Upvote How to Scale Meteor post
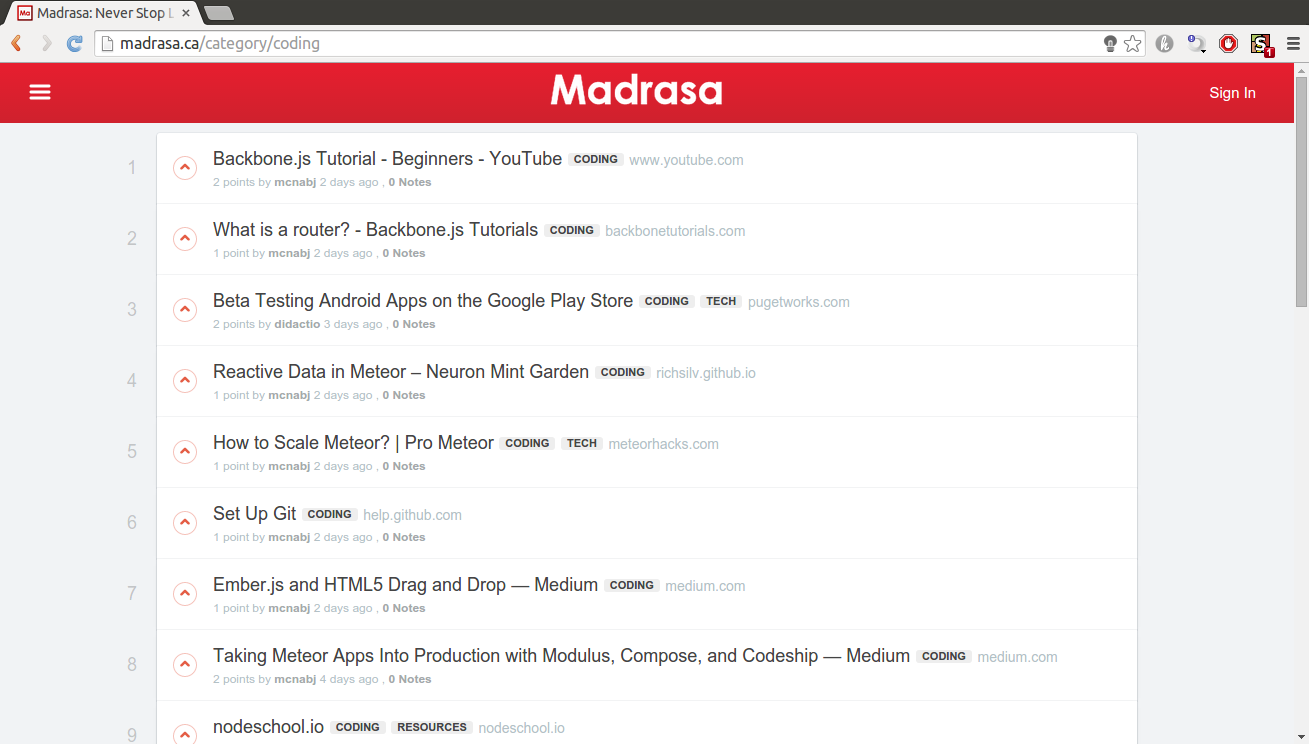This screenshot has height=744, width=1309. [185, 452]
